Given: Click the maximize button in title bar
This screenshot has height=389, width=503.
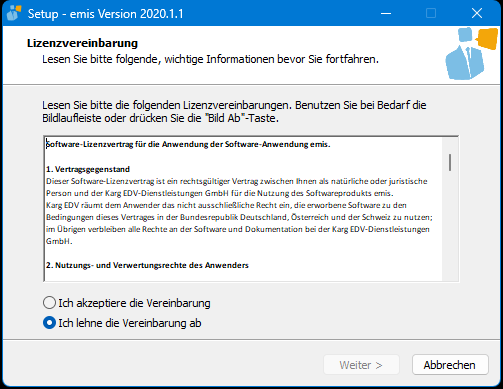Looking at the screenshot, I should coord(431,13).
